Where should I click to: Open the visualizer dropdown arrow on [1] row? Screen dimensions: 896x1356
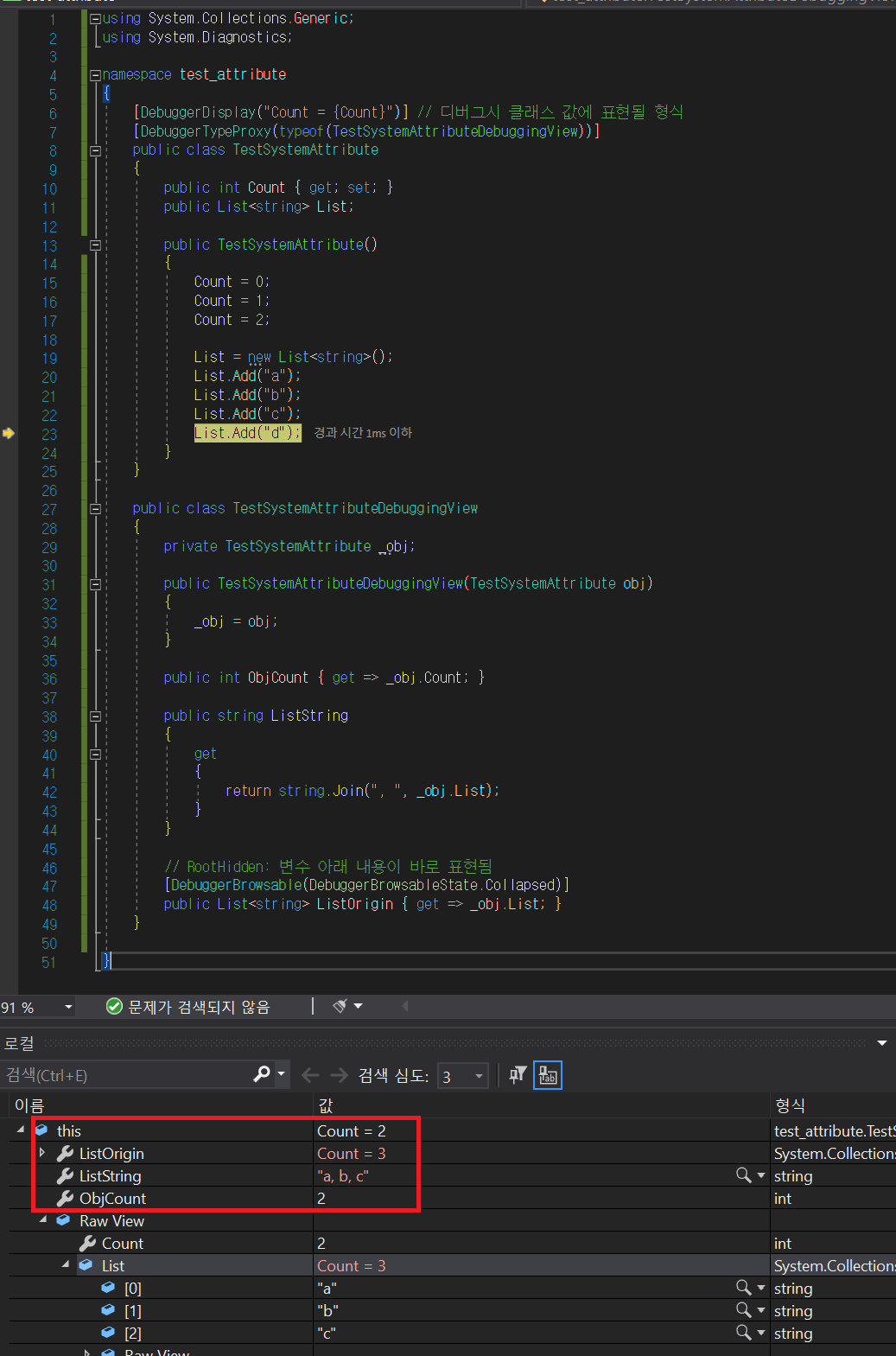761,1310
